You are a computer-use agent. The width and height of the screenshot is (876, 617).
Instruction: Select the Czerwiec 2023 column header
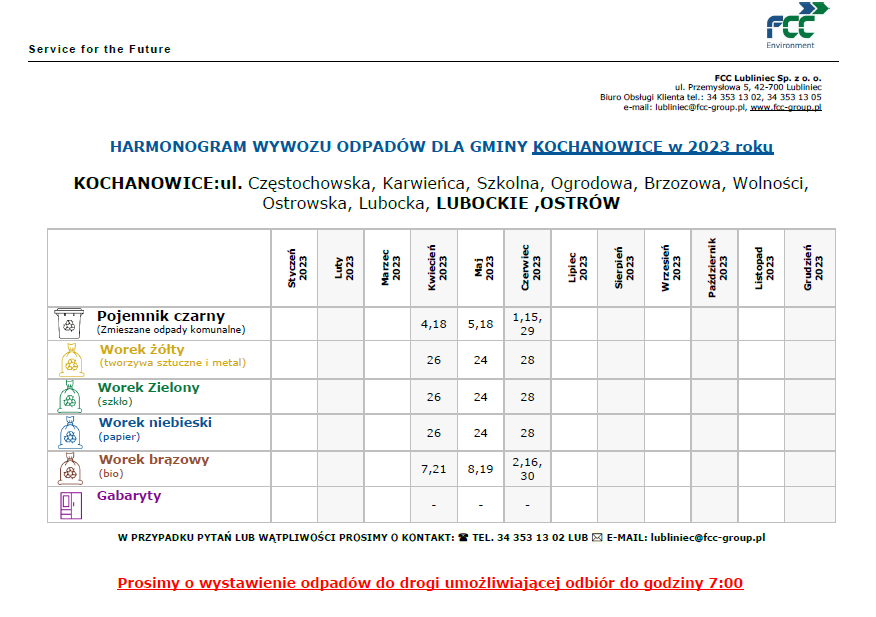click(x=527, y=268)
